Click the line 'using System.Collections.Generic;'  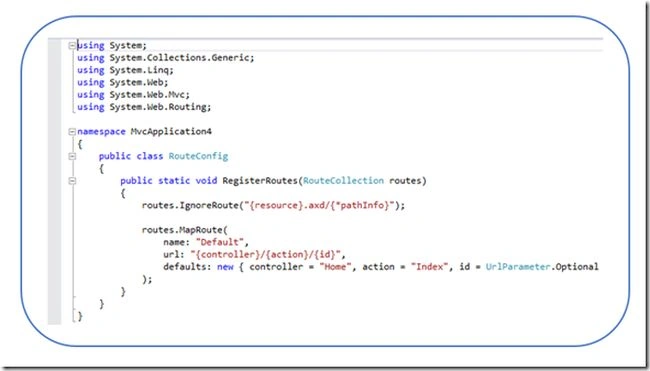pyautogui.click(x=166, y=58)
